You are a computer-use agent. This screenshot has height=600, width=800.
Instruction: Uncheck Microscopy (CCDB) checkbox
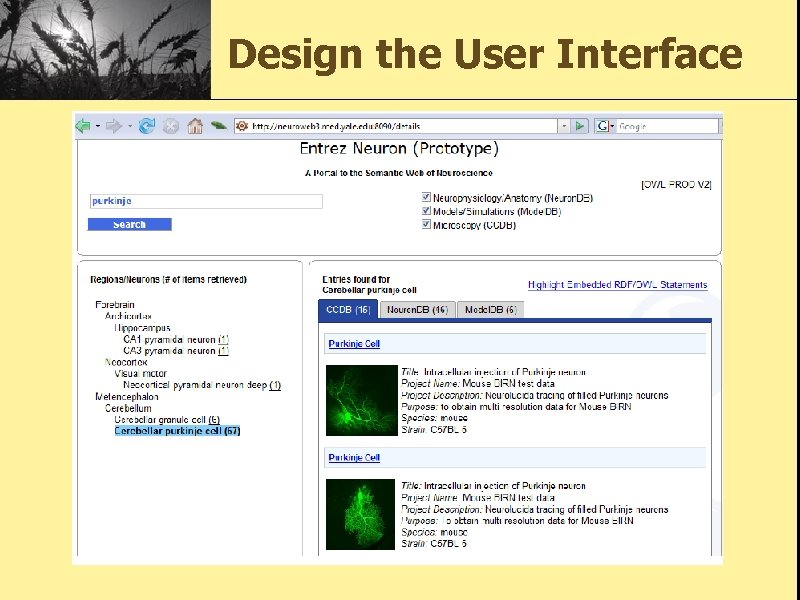click(x=427, y=224)
